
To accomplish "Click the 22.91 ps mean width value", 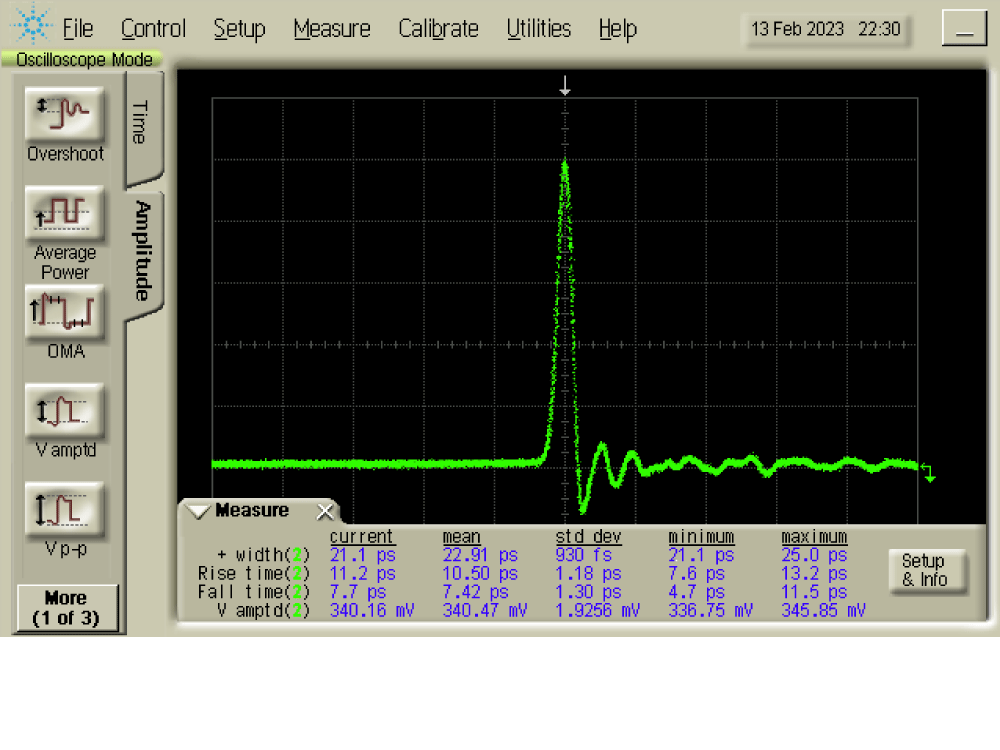I will click(480, 555).
